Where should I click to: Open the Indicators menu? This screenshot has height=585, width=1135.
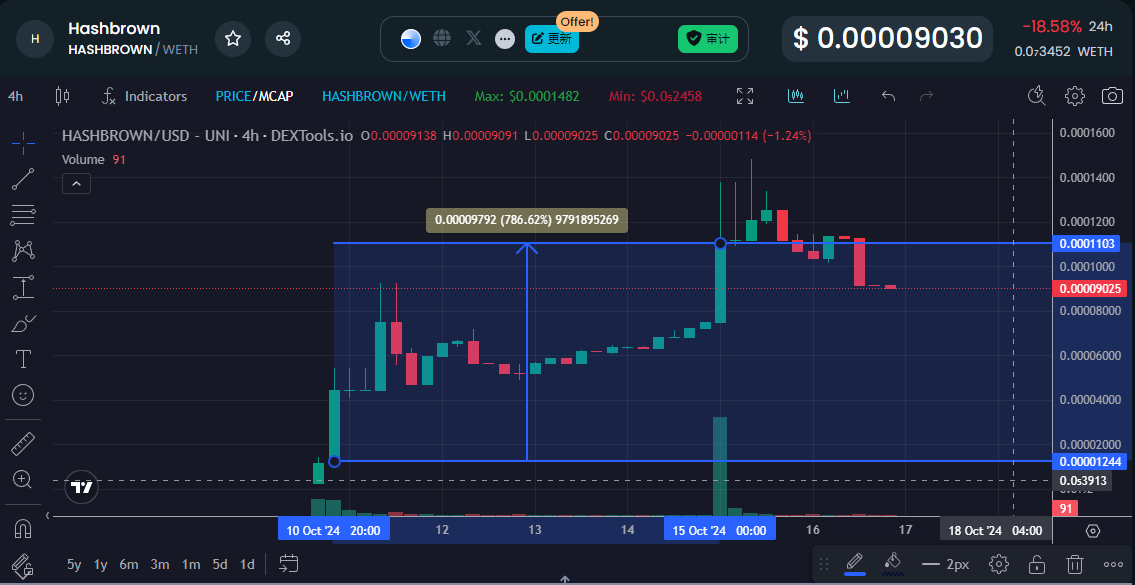click(144, 96)
